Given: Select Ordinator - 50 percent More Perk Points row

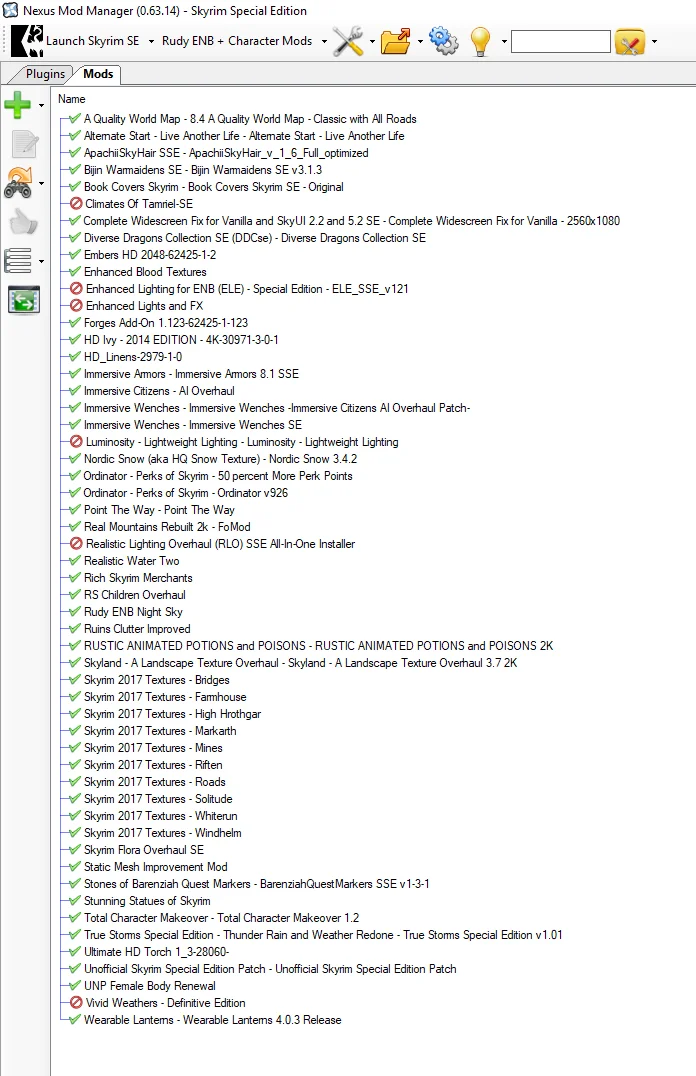Looking at the screenshot, I should click(x=218, y=476).
